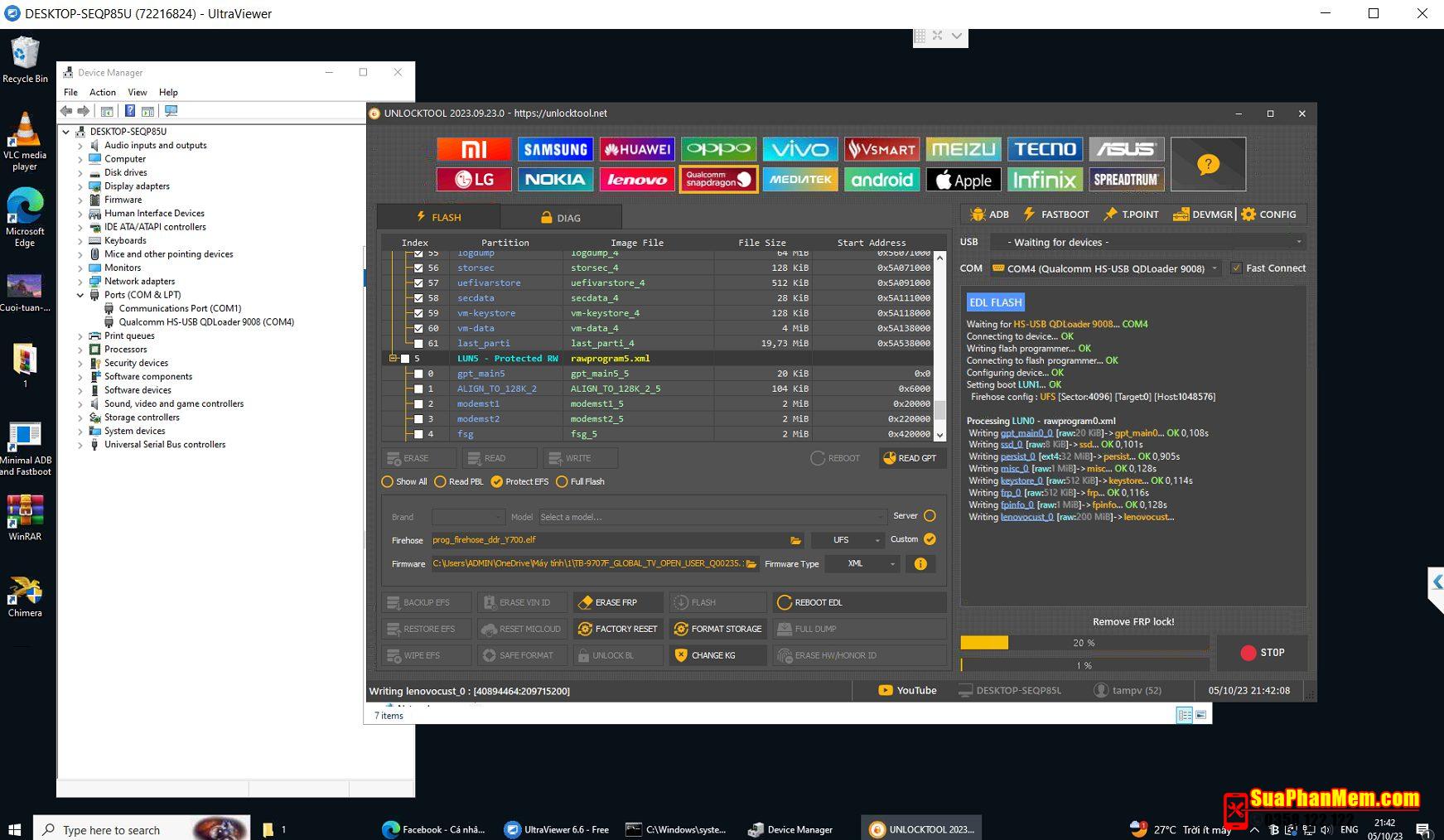Select the Android brand icon
This screenshot has width=1444, height=840.
(881, 179)
